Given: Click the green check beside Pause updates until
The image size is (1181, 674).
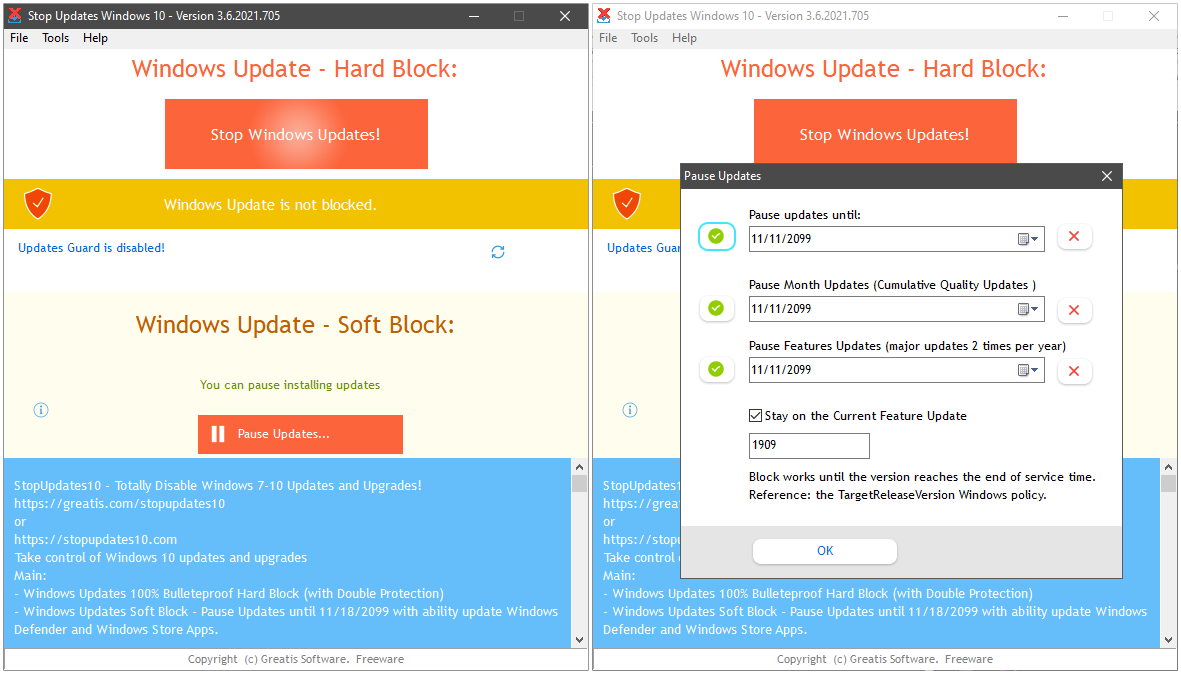Looking at the screenshot, I should click(x=716, y=236).
